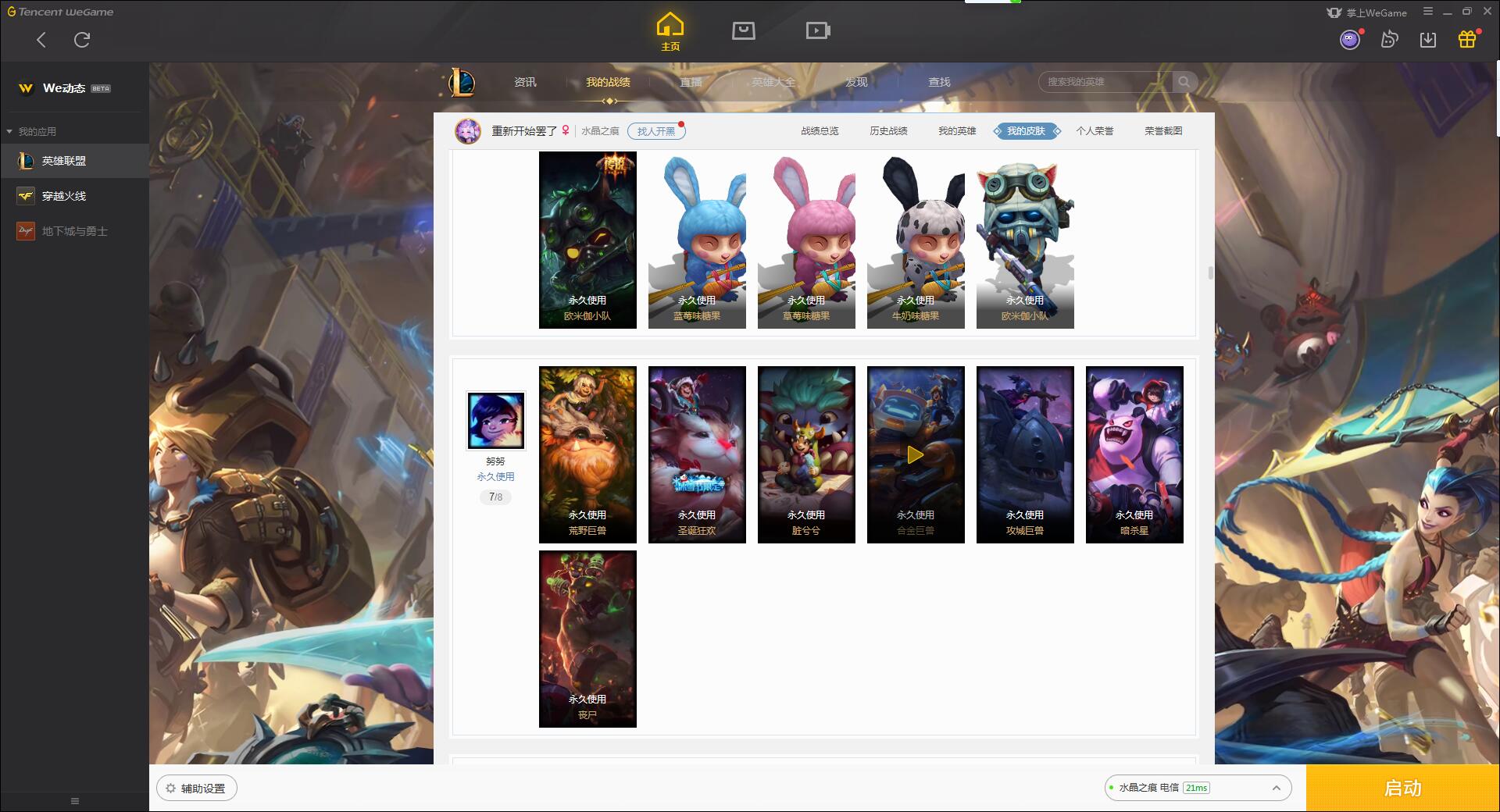The width and height of the screenshot is (1500, 812).
Task: Open the hamburger main menu icon
Action: [x=1428, y=12]
